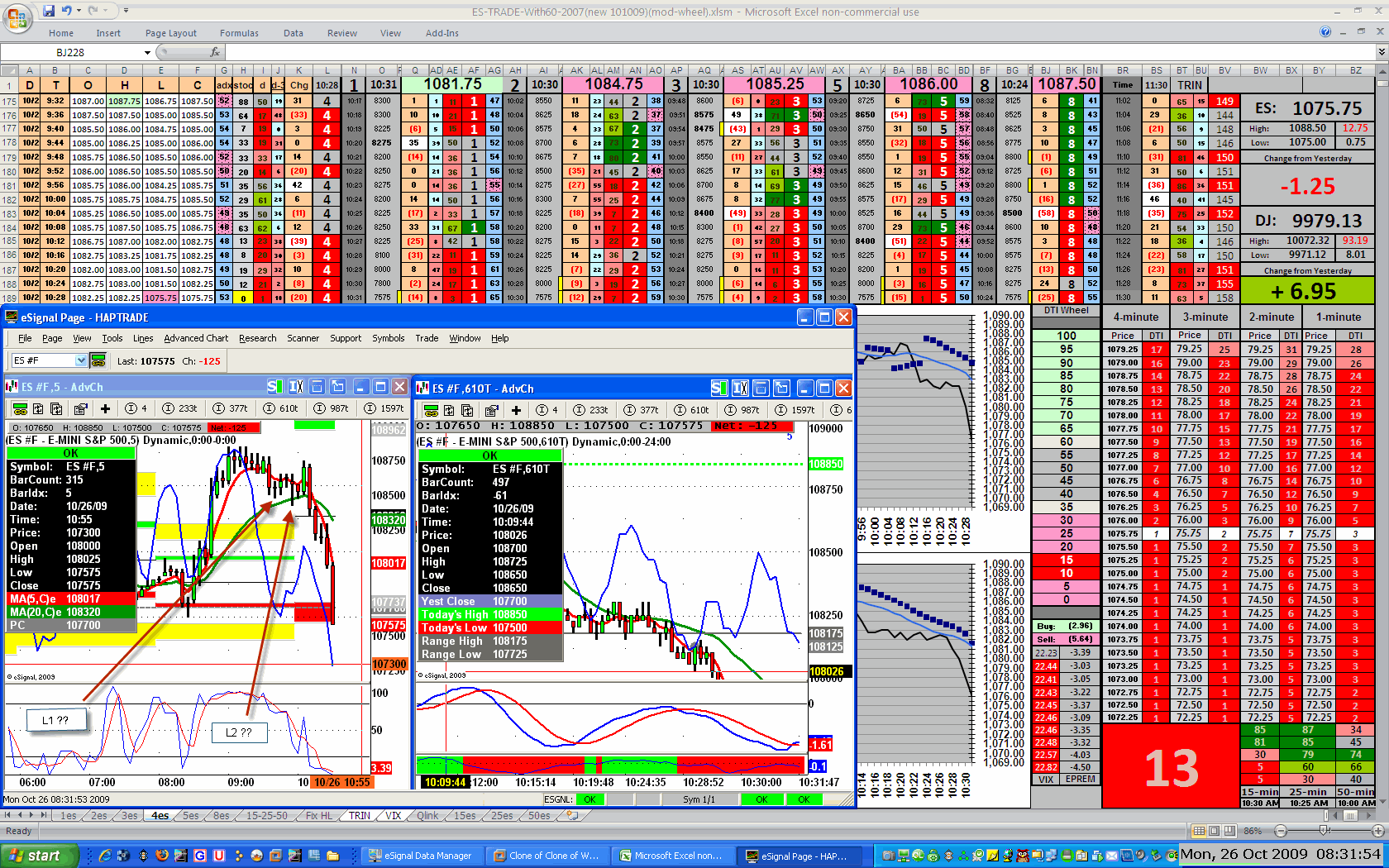Switch to the 15-25-50 worksheet tab
This screenshot has height=868, width=1389.
click(267, 816)
